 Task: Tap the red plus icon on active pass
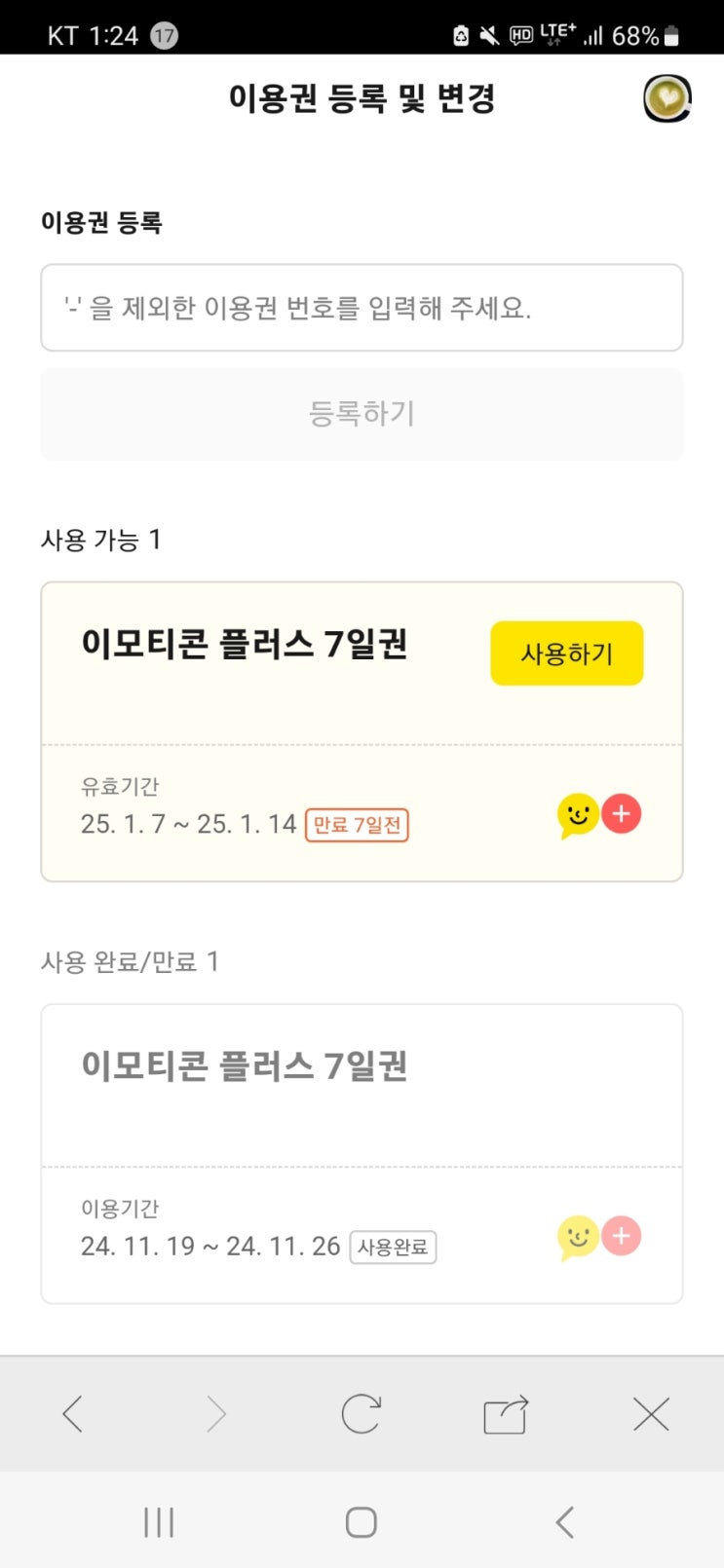(x=622, y=813)
